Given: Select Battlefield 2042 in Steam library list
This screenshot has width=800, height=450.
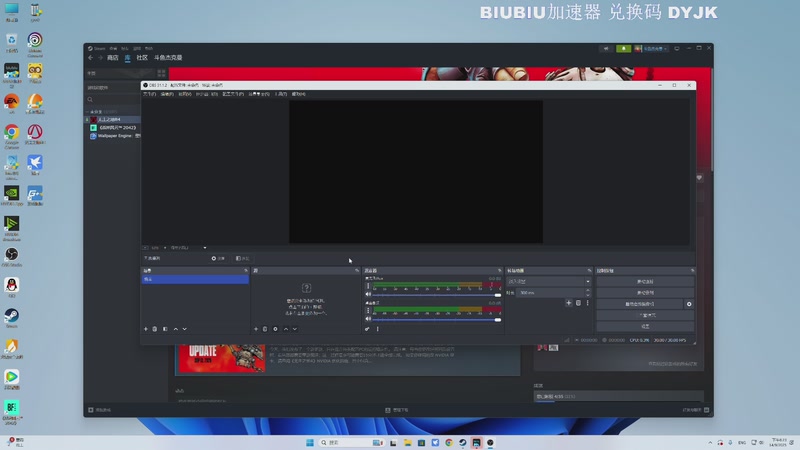Looking at the screenshot, I should pos(114,128).
